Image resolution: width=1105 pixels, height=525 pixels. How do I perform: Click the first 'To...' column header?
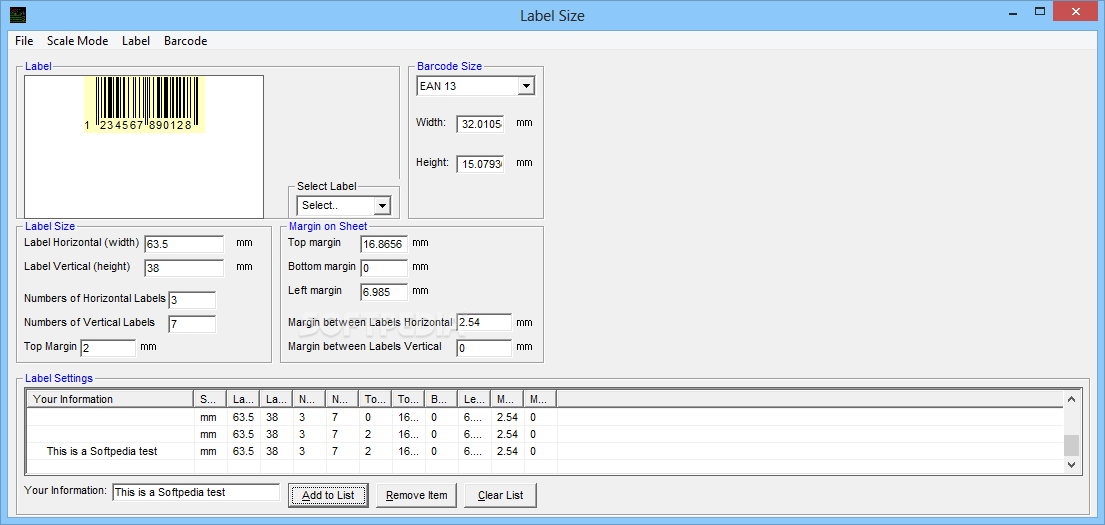[374, 399]
